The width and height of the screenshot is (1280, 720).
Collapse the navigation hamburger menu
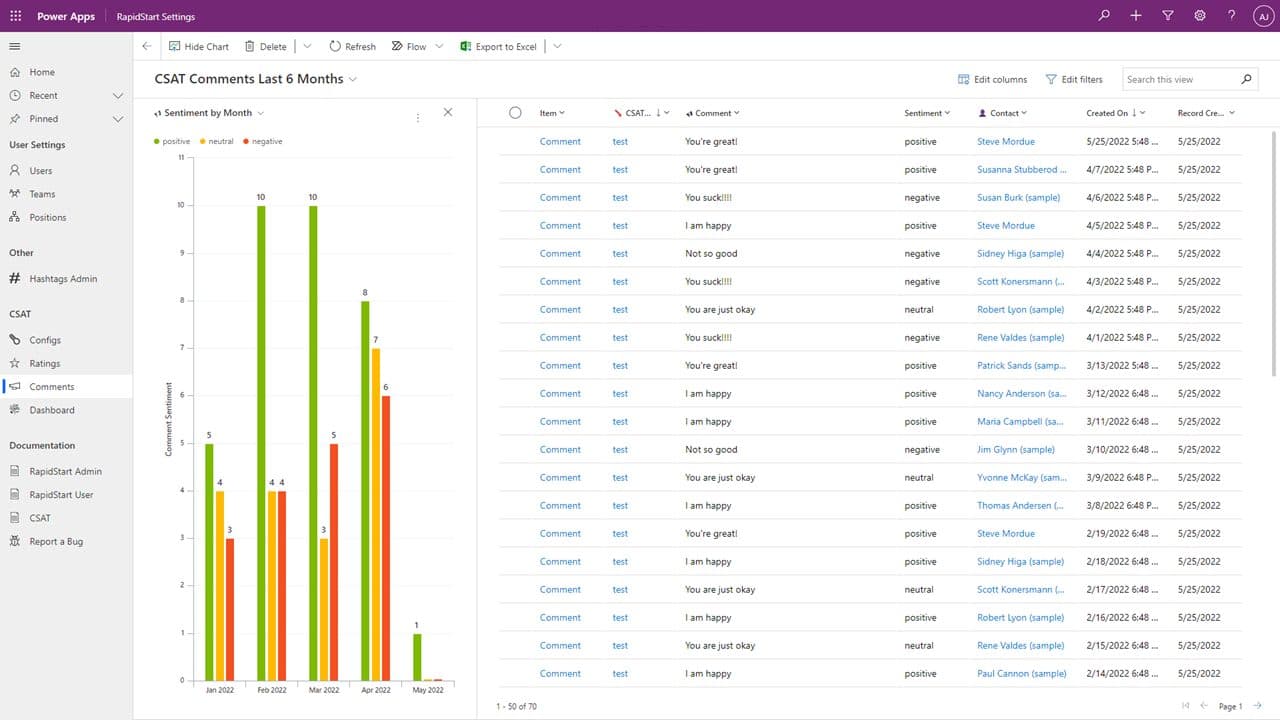coord(15,46)
